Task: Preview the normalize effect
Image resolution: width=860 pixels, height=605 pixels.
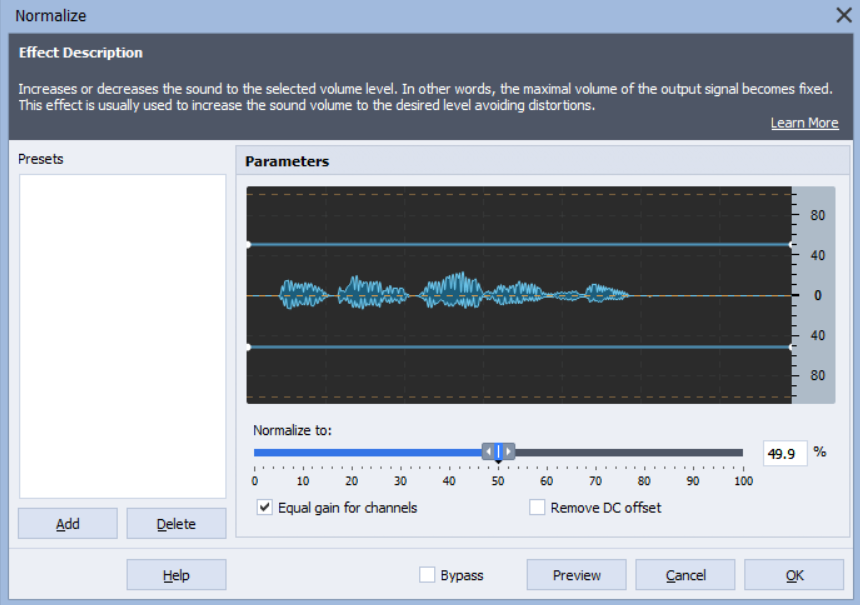Action: tap(576, 575)
